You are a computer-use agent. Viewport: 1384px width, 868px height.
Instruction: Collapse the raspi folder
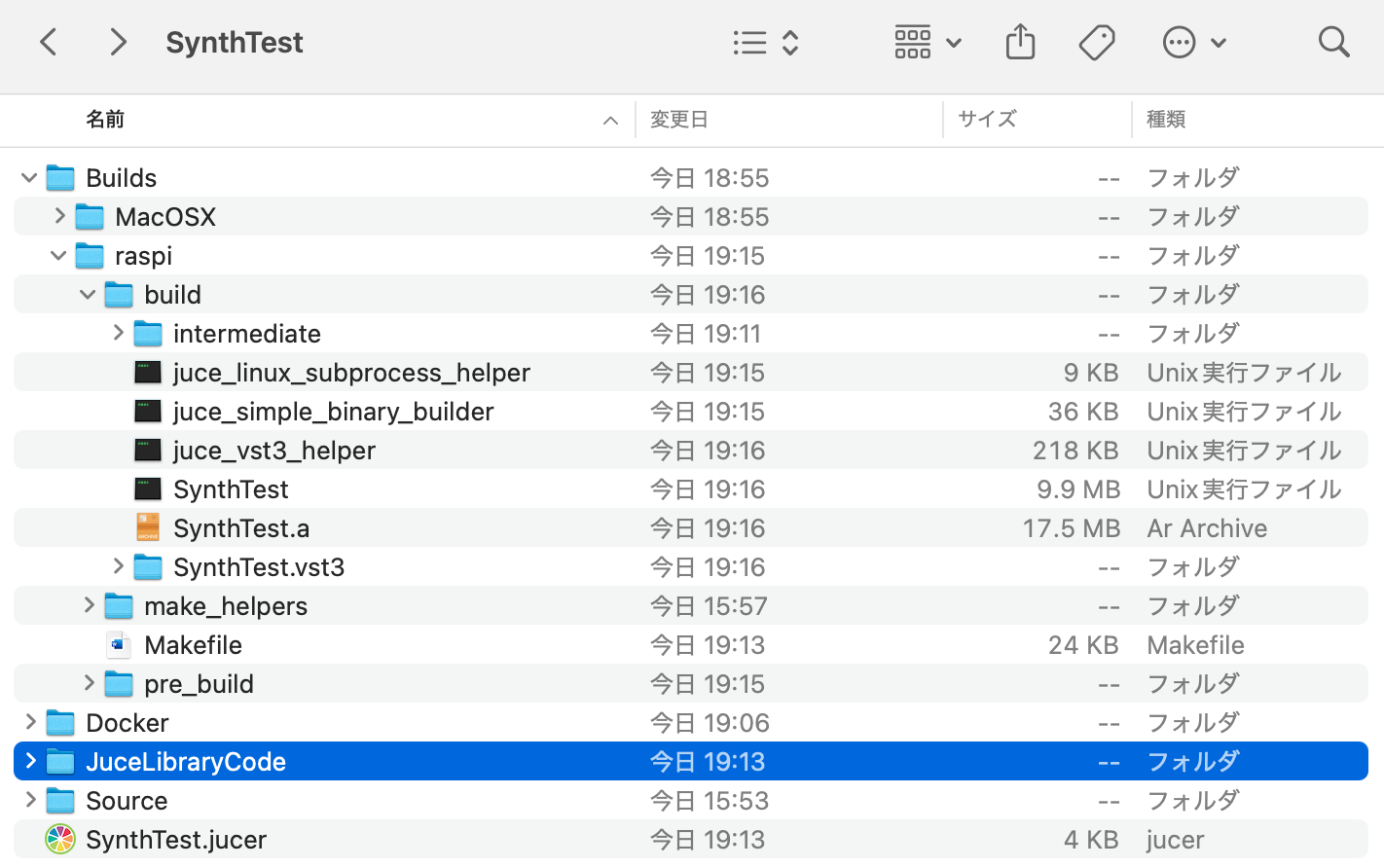(58, 256)
